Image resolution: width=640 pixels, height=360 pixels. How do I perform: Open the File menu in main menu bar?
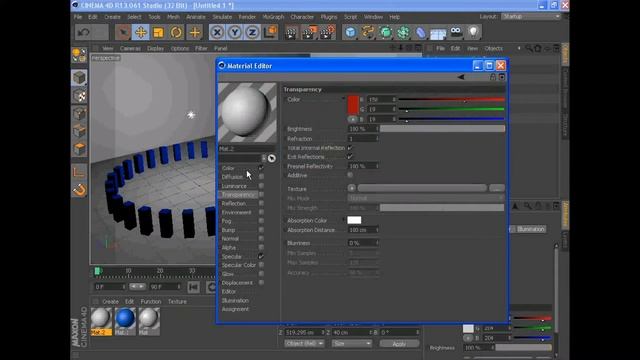tap(78, 17)
